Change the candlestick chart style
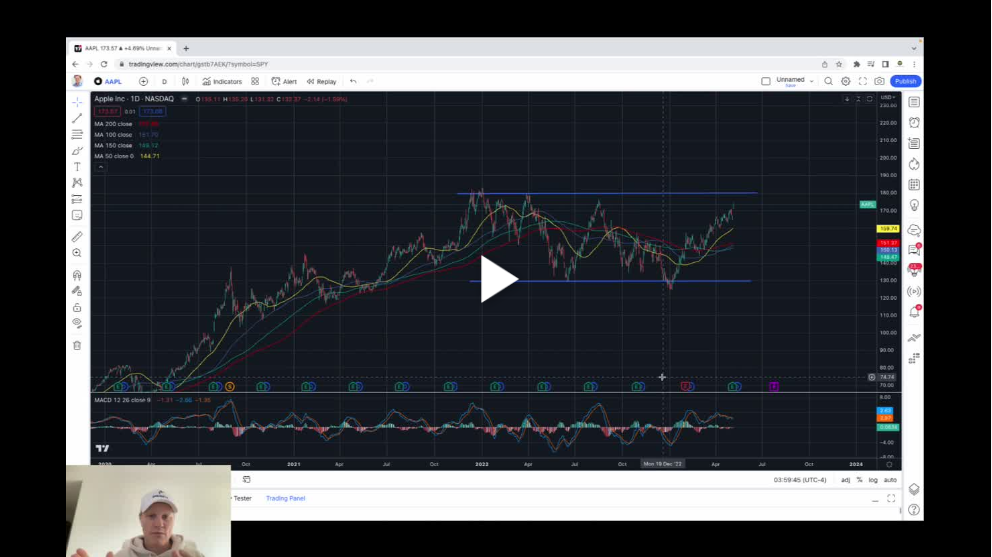992x557 pixels. coord(185,82)
